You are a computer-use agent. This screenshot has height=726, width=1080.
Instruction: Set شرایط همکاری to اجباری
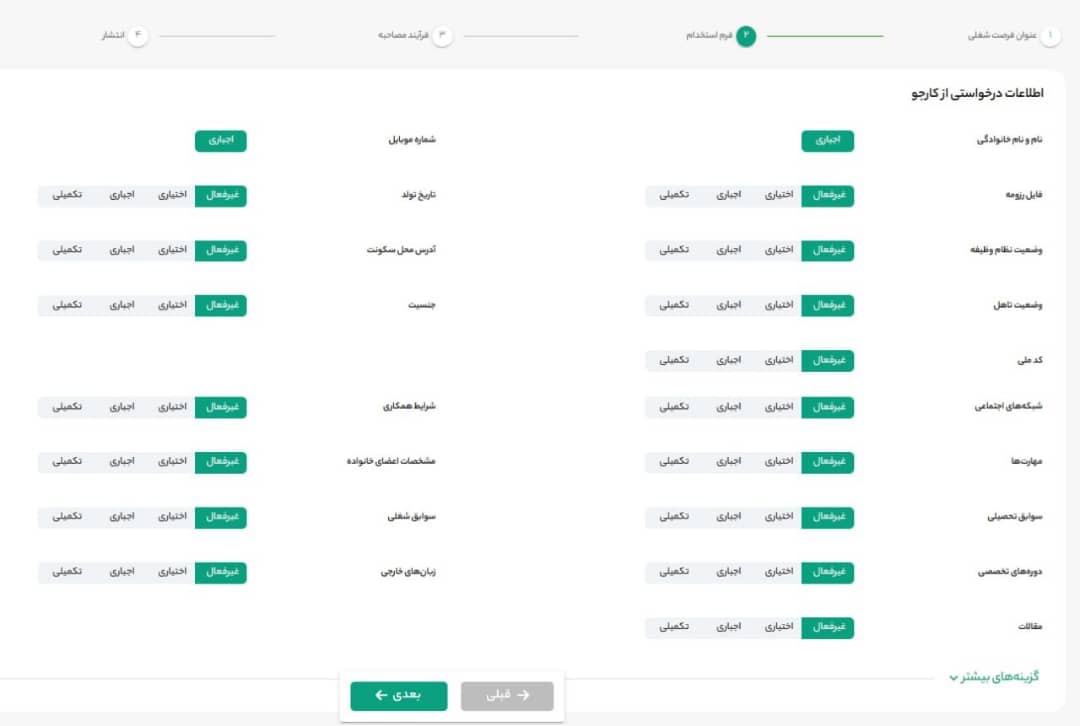122,407
